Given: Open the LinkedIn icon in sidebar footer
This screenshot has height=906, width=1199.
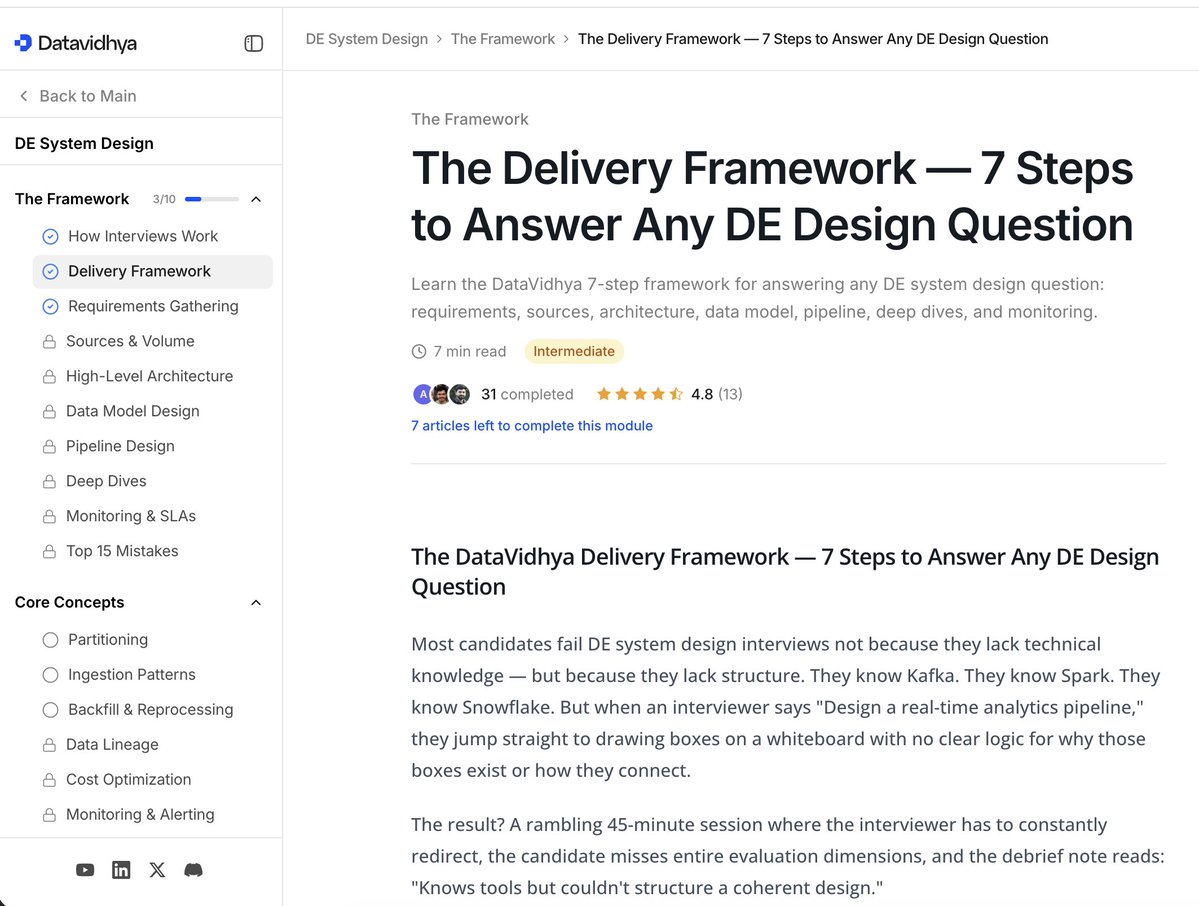Looking at the screenshot, I should [121, 870].
